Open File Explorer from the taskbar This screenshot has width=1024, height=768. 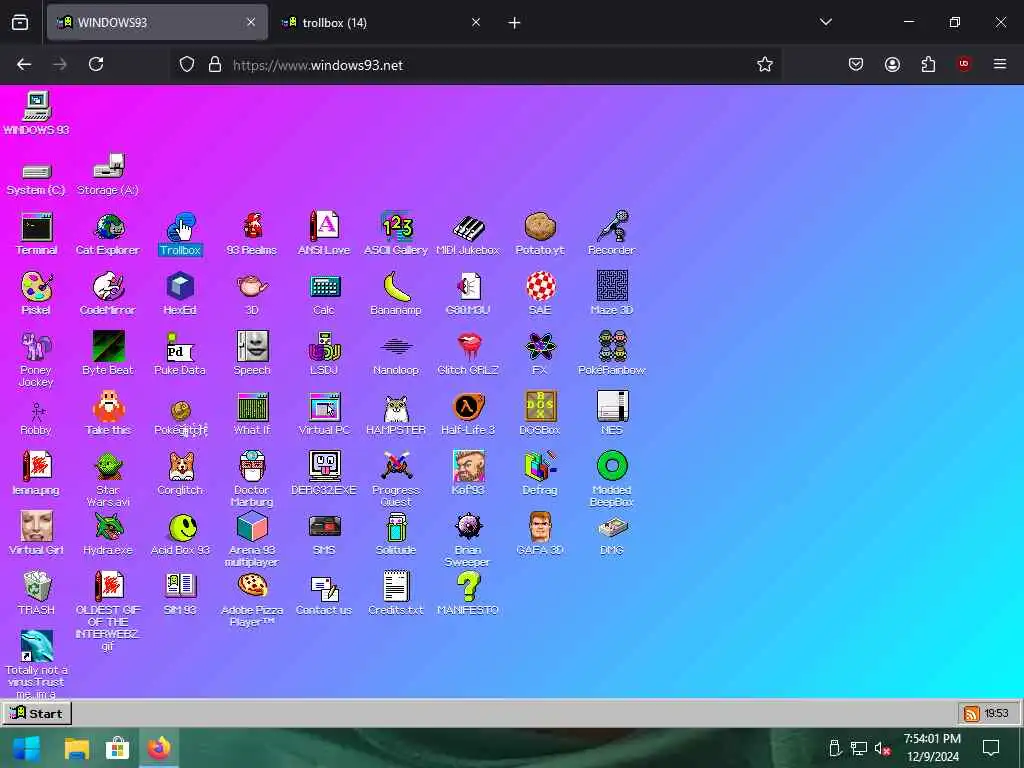click(76, 748)
